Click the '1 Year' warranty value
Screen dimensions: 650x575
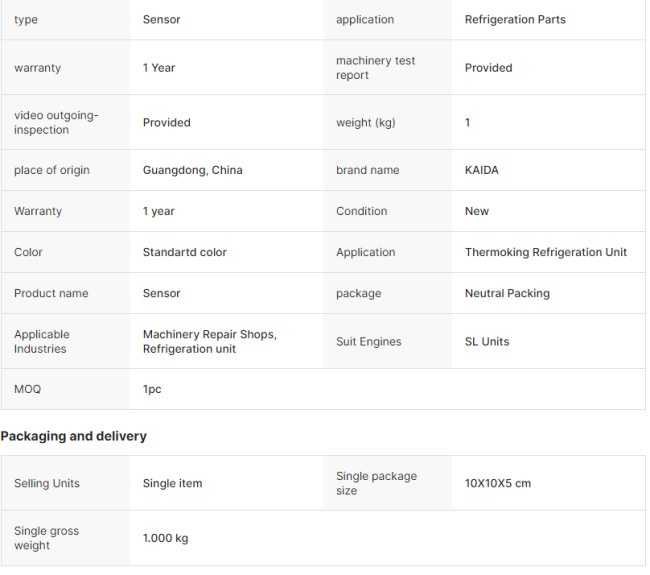coord(159,68)
